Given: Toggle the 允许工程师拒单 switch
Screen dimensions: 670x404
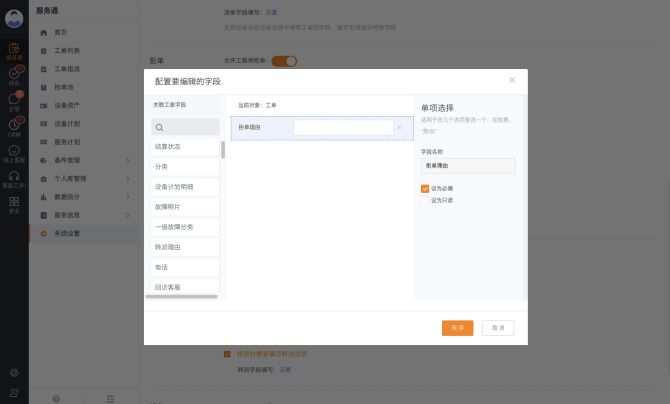Looking at the screenshot, I should tap(284, 61).
